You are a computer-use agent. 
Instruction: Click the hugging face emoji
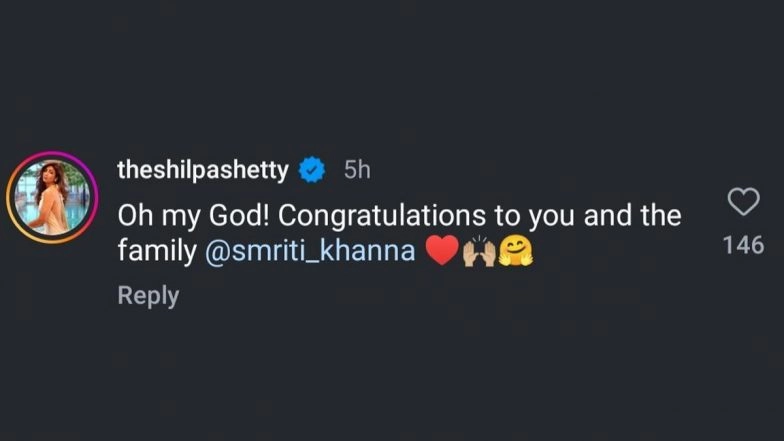515,251
